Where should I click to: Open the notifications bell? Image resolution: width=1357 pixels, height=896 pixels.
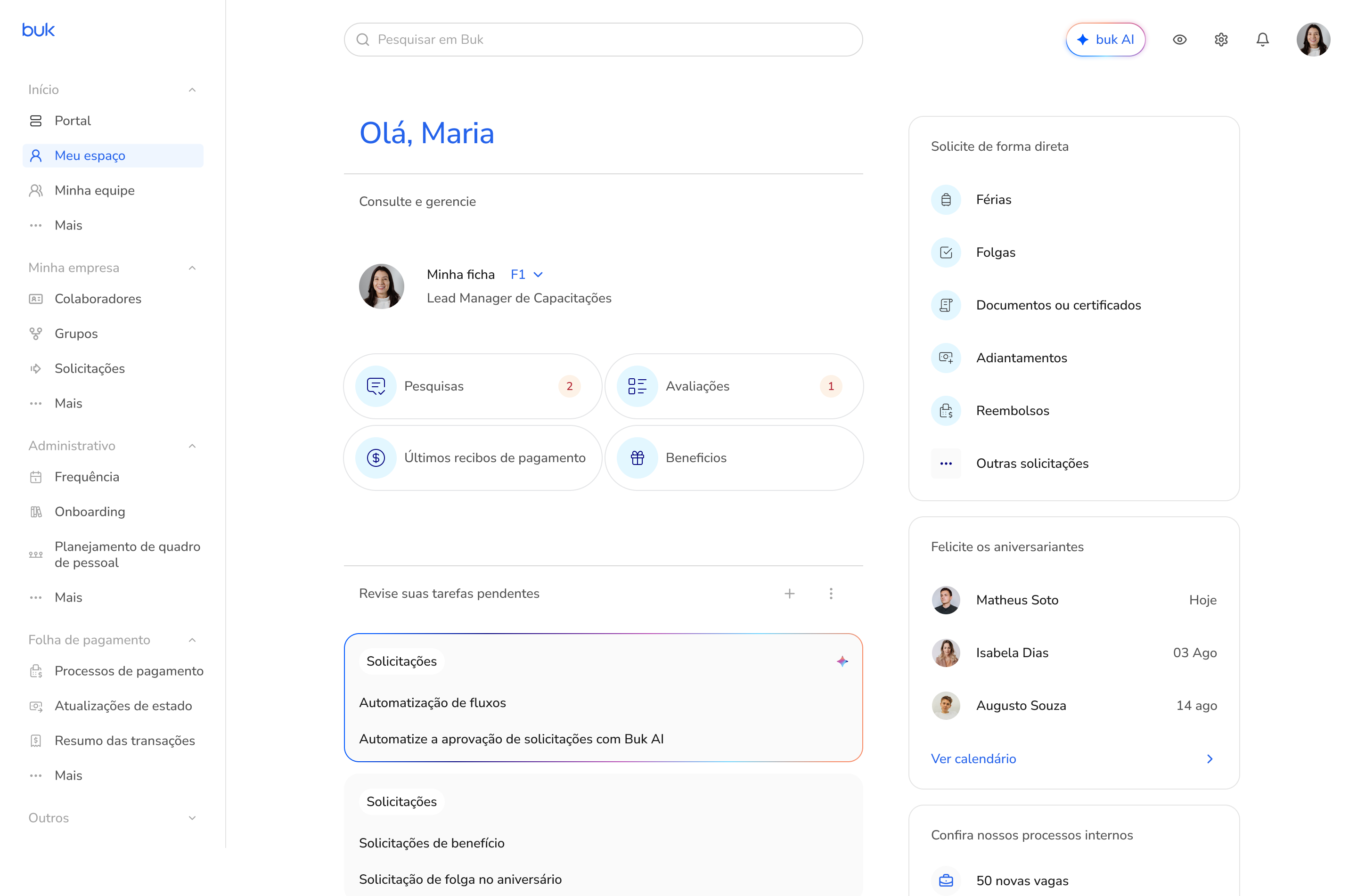1262,40
